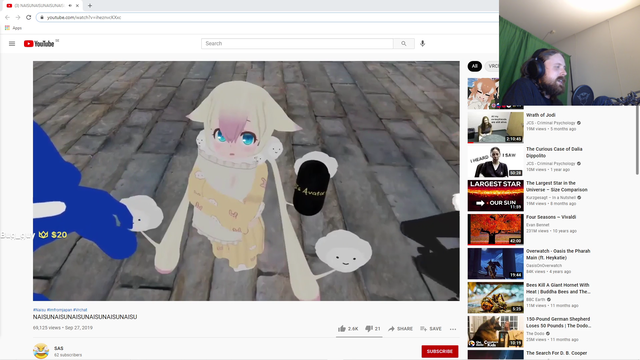The image size is (640, 360).
Task: Select the VRChat filter chip
Action: pos(492,66)
